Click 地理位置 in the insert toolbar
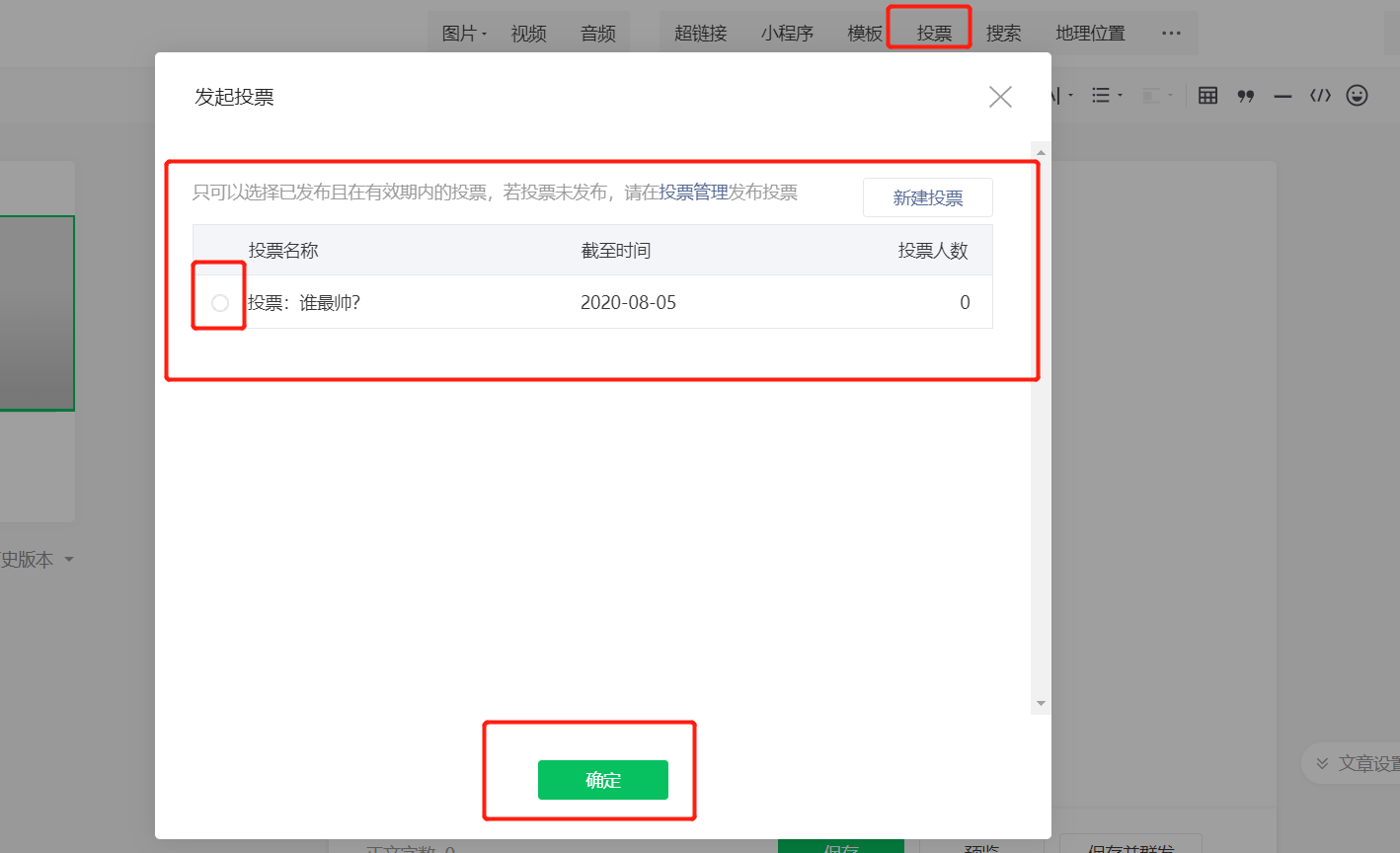Image resolution: width=1400 pixels, height=853 pixels. click(1090, 34)
